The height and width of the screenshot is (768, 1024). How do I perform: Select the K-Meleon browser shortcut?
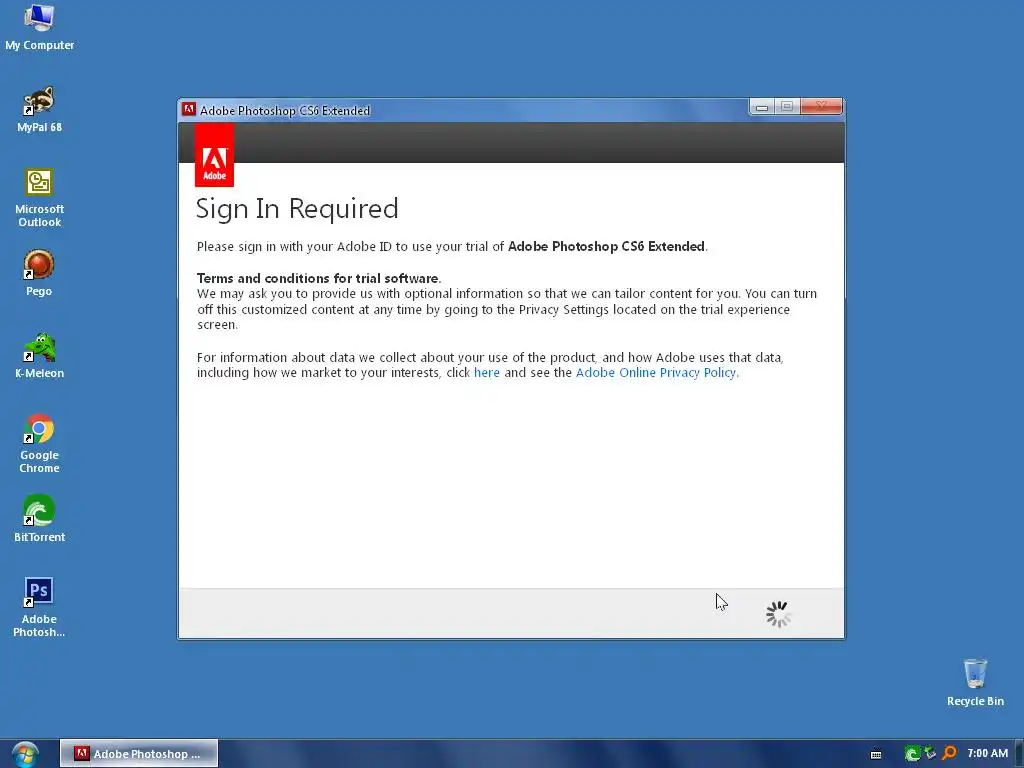[x=39, y=355]
